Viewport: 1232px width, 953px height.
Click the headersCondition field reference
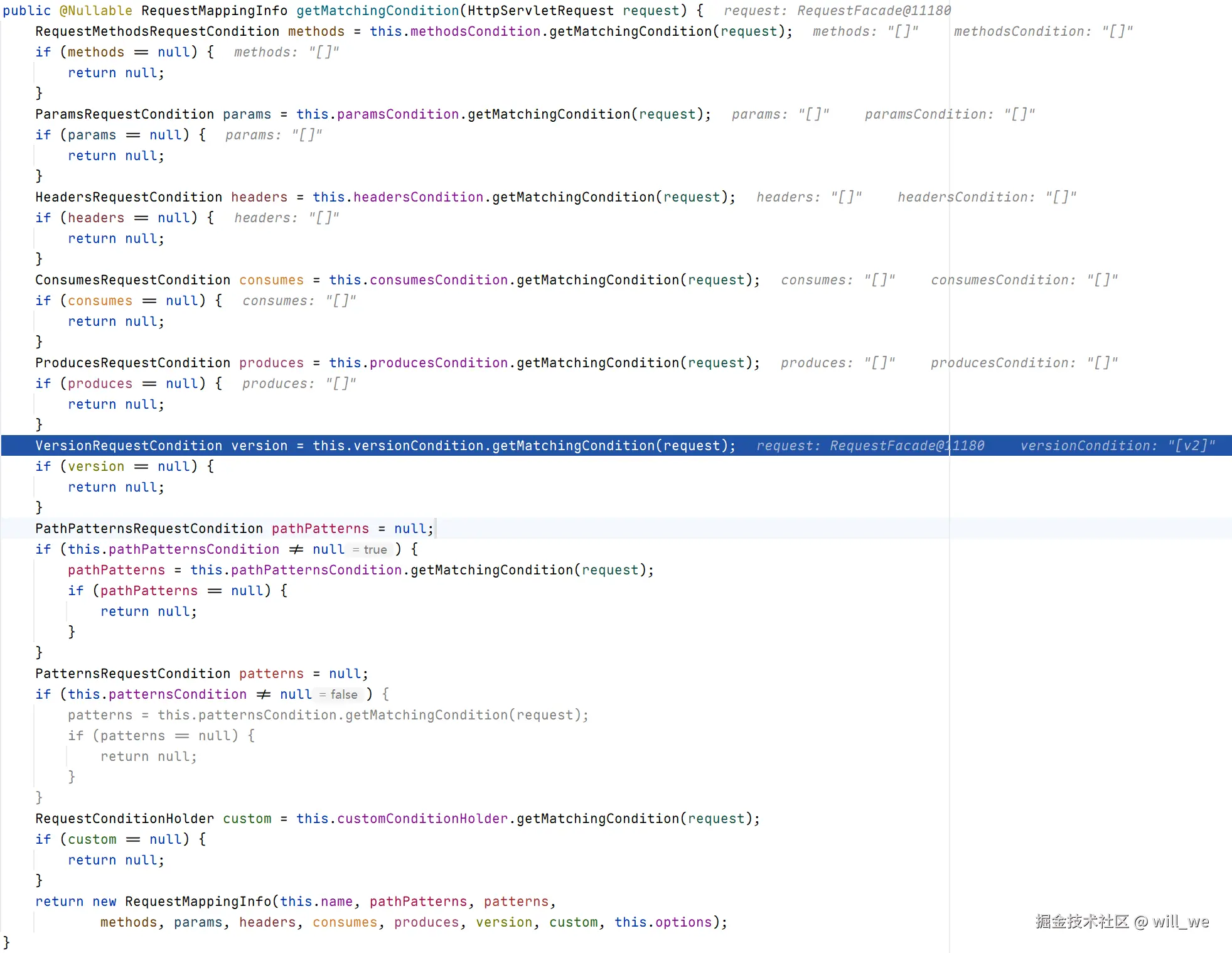click(418, 197)
